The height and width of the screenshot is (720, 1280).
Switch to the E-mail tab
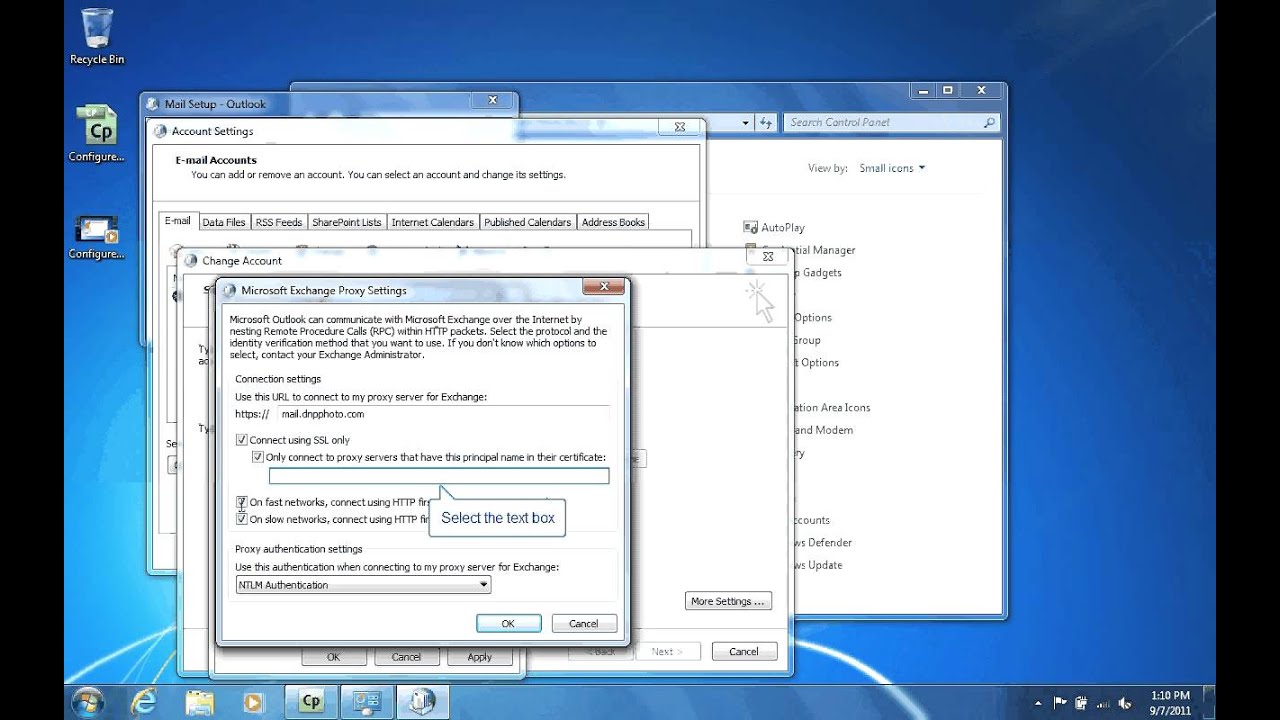177,221
